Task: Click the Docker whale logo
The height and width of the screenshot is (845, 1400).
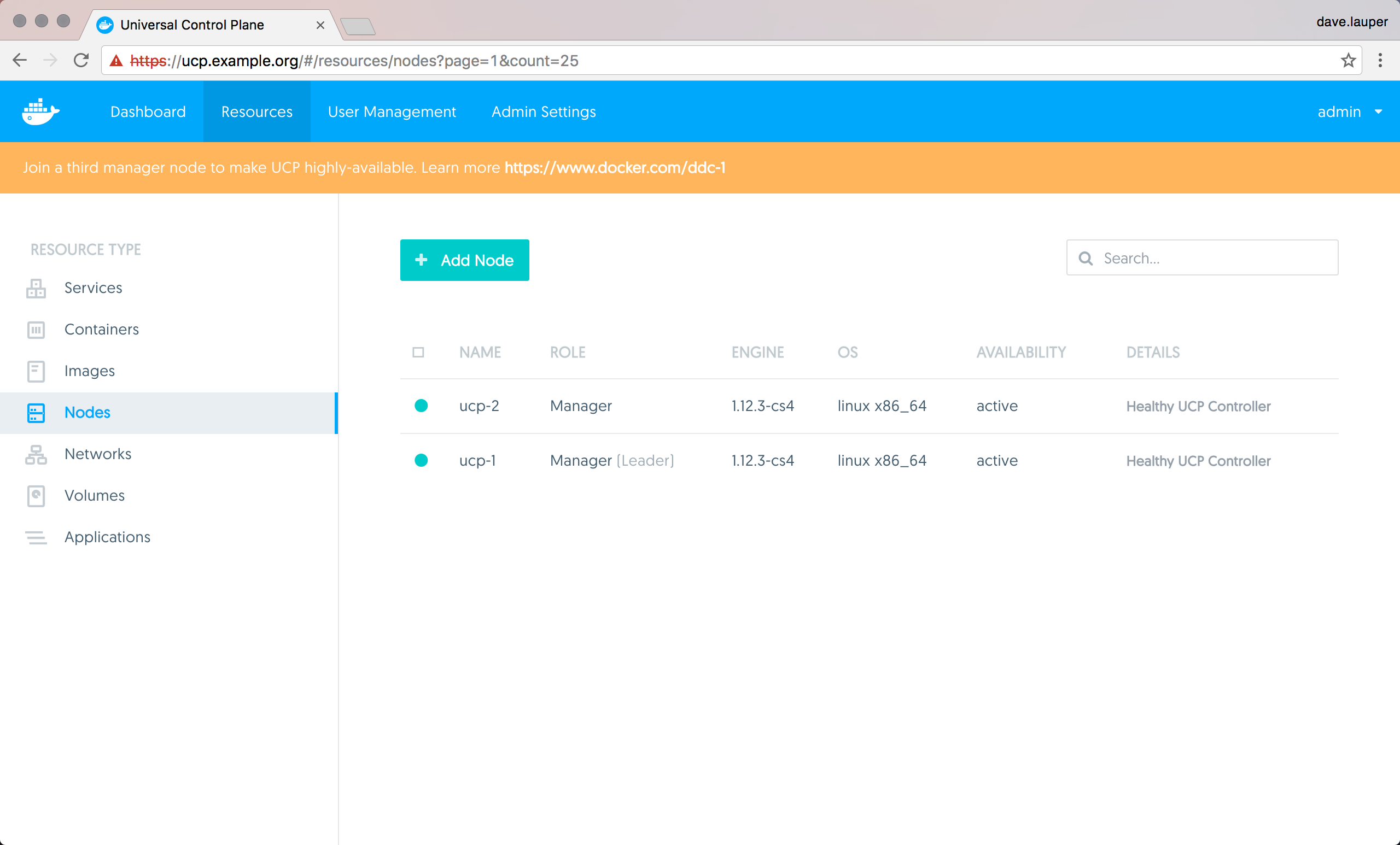Action: (40, 112)
